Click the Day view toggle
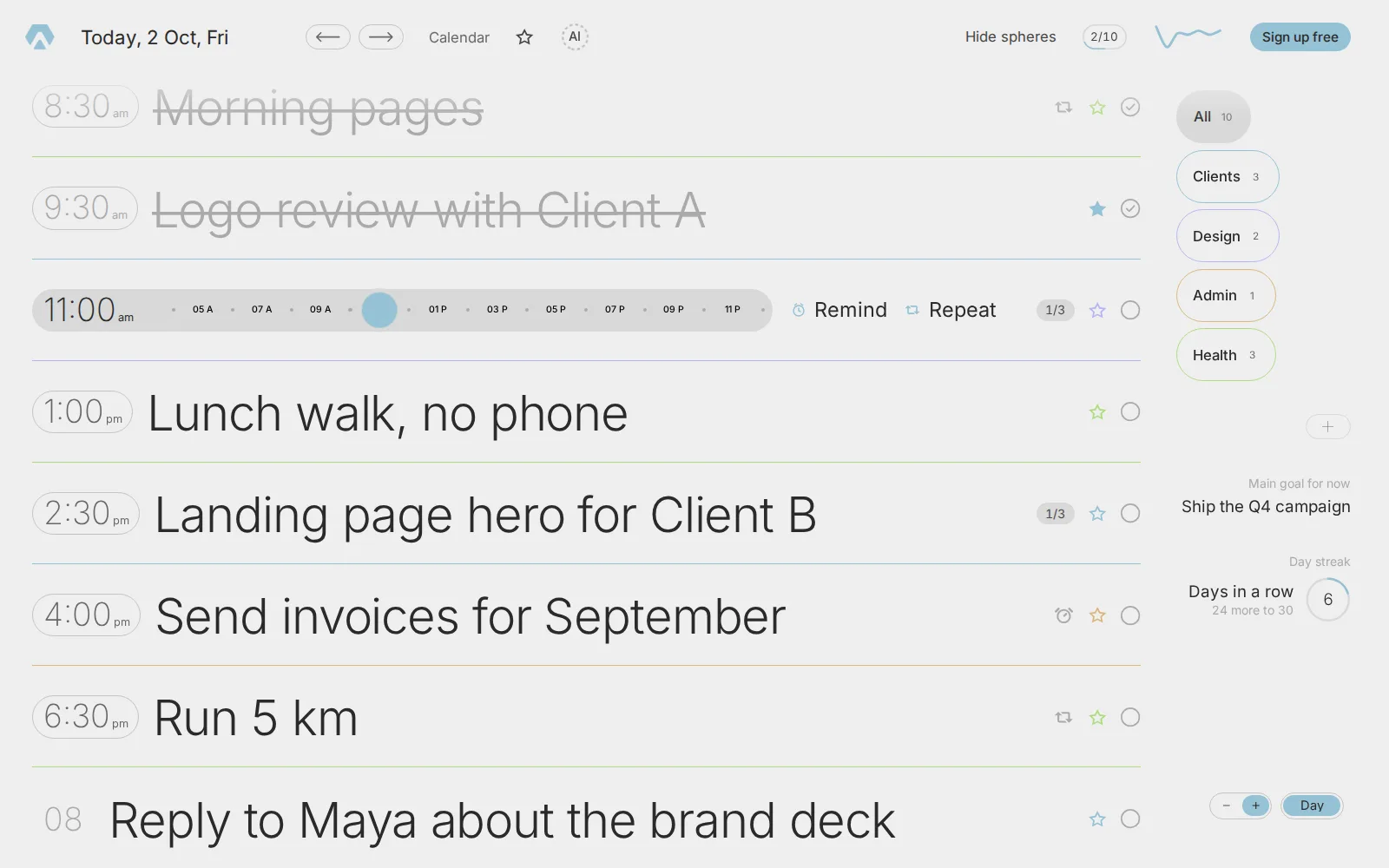Image resolution: width=1389 pixels, height=868 pixels. (1312, 806)
